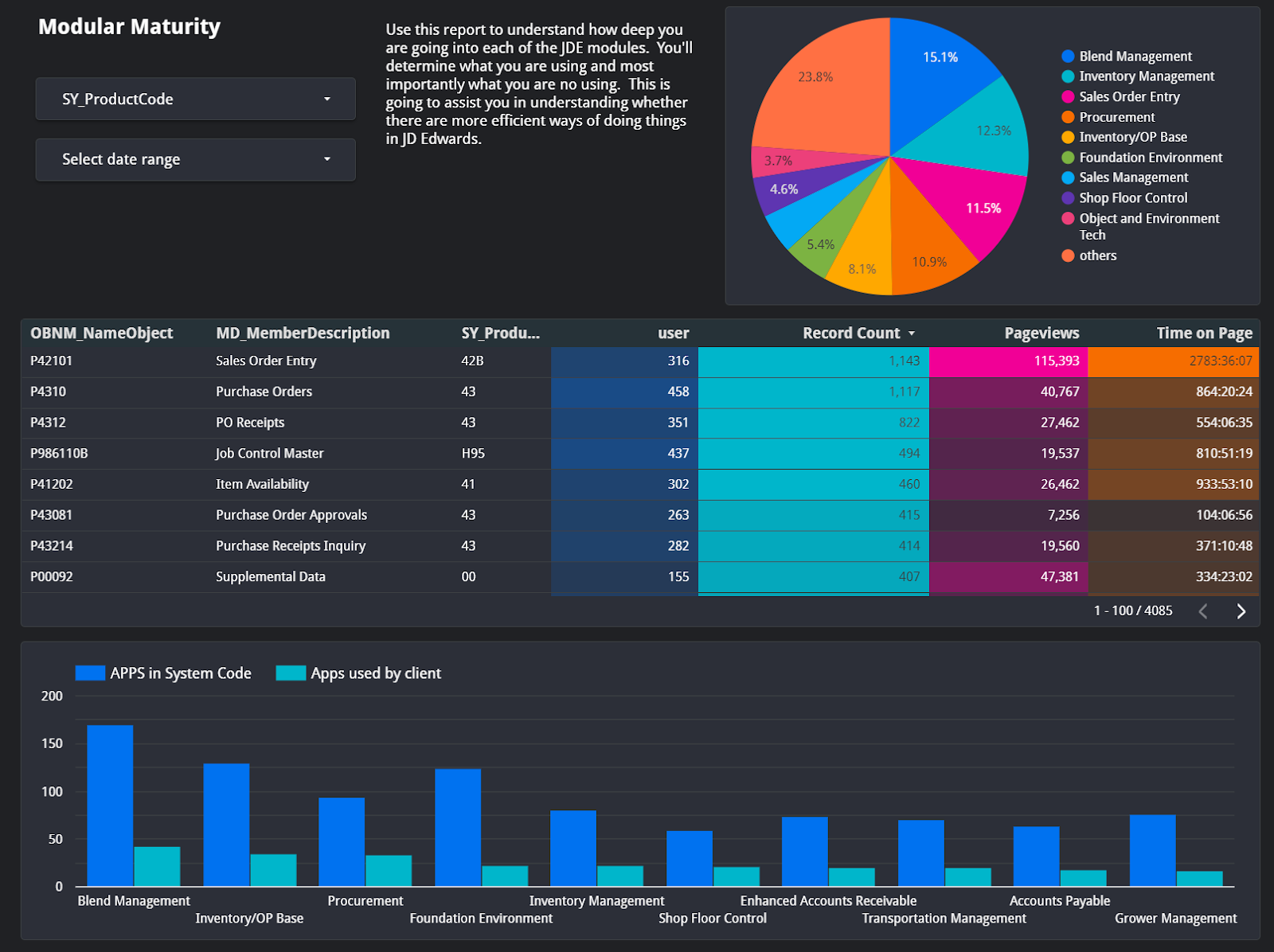
Task: Go to next table page arrow
Action: (1241, 611)
